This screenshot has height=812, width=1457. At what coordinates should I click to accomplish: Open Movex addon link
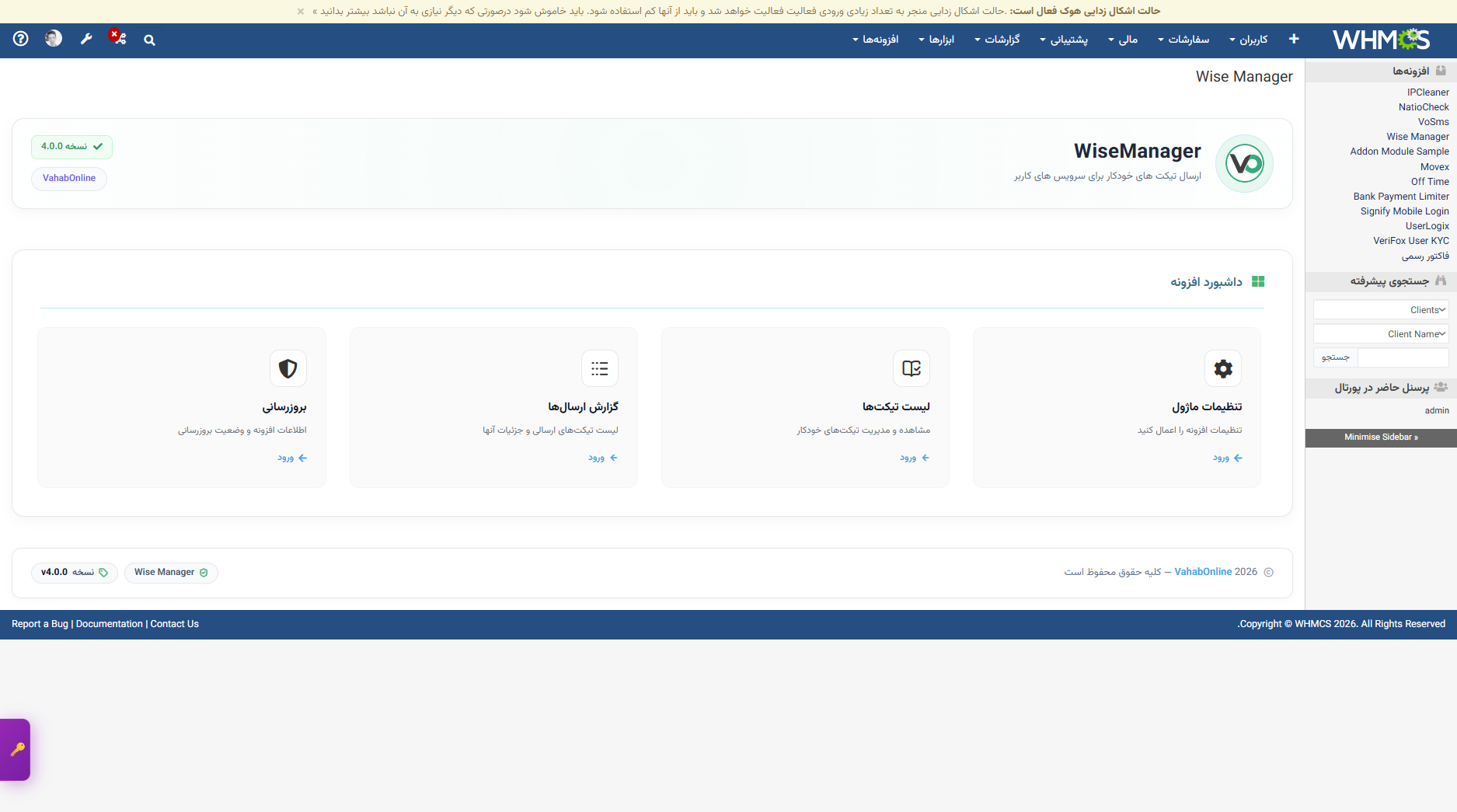1434,167
